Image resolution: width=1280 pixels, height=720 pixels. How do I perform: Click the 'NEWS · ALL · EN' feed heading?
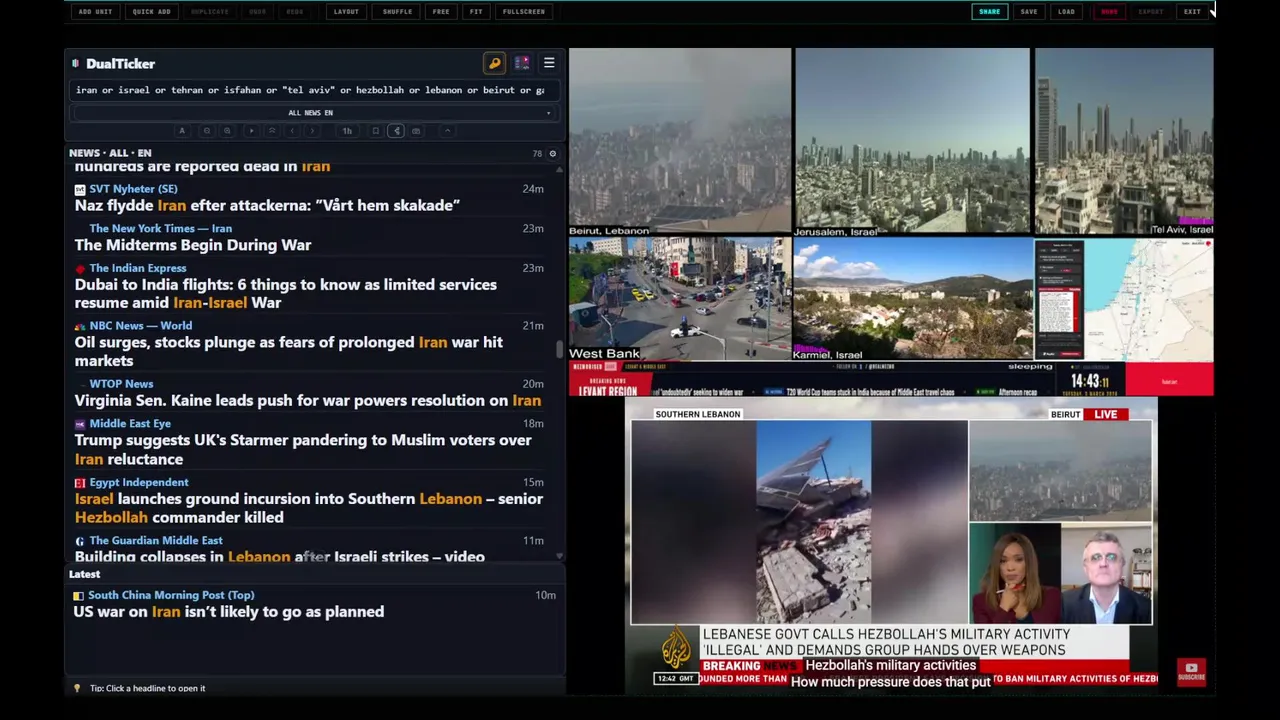tap(110, 153)
